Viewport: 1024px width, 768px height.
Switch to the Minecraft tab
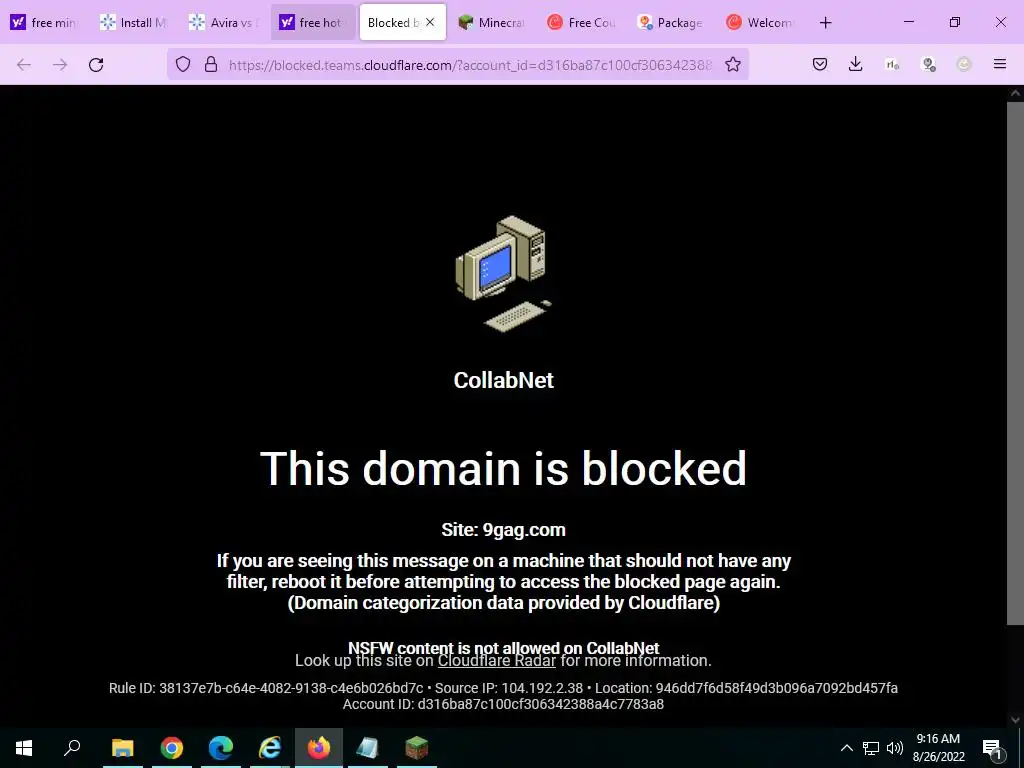pos(491,23)
